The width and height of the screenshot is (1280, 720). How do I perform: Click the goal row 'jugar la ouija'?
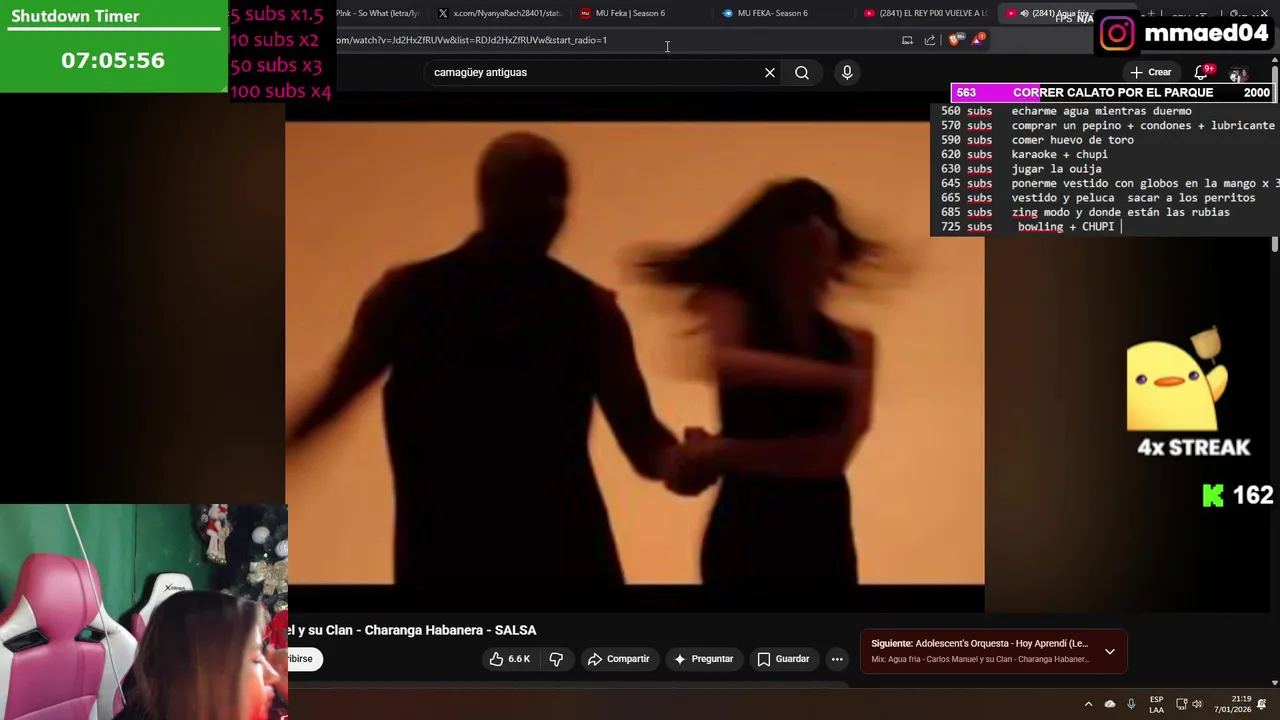coord(1056,169)
